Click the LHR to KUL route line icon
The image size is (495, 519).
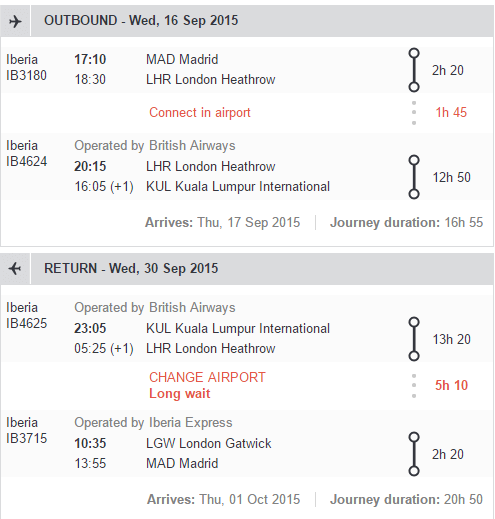[x=414, y=177]
